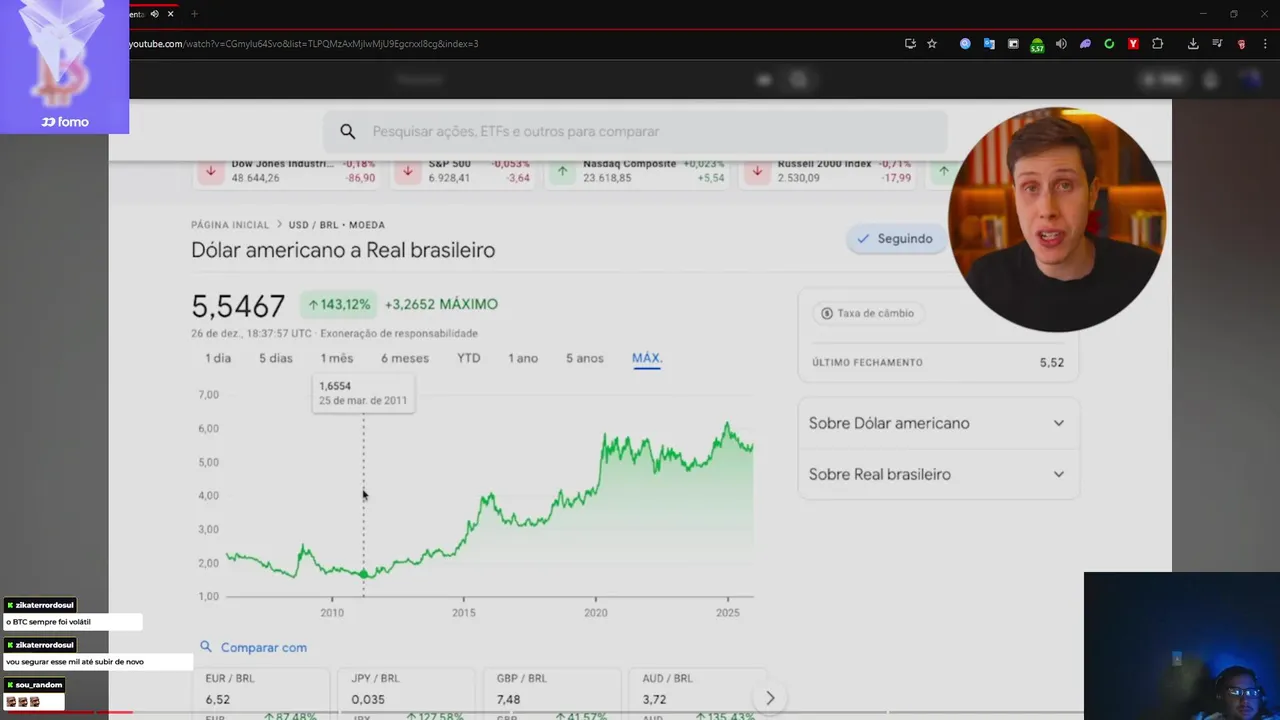The width and height of the screenshot is (1280, 720).
Task: Select the 5 dias chart range
Action: click(x=276, y=358)
